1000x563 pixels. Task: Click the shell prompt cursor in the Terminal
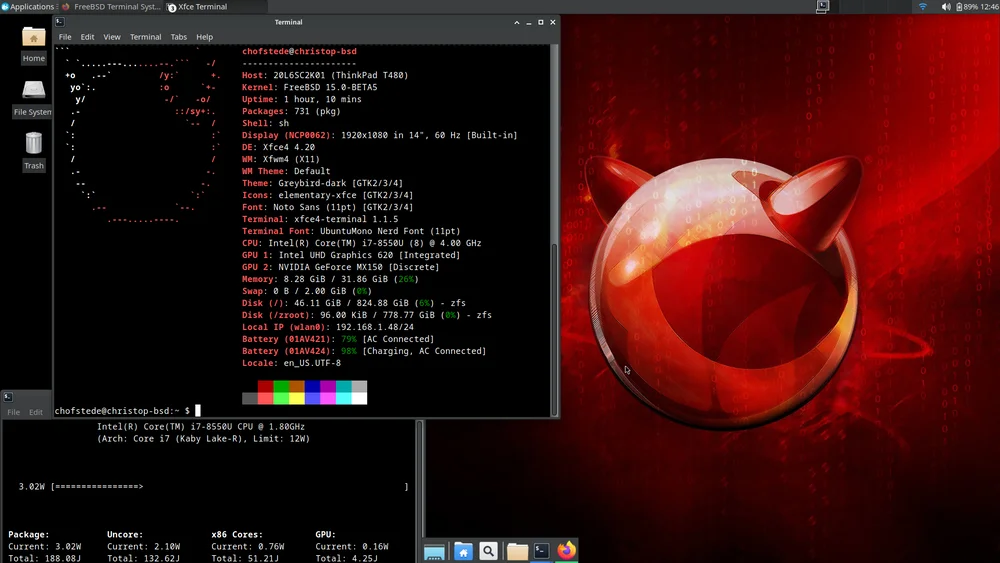pyautogui.click(x=198, y=411)
